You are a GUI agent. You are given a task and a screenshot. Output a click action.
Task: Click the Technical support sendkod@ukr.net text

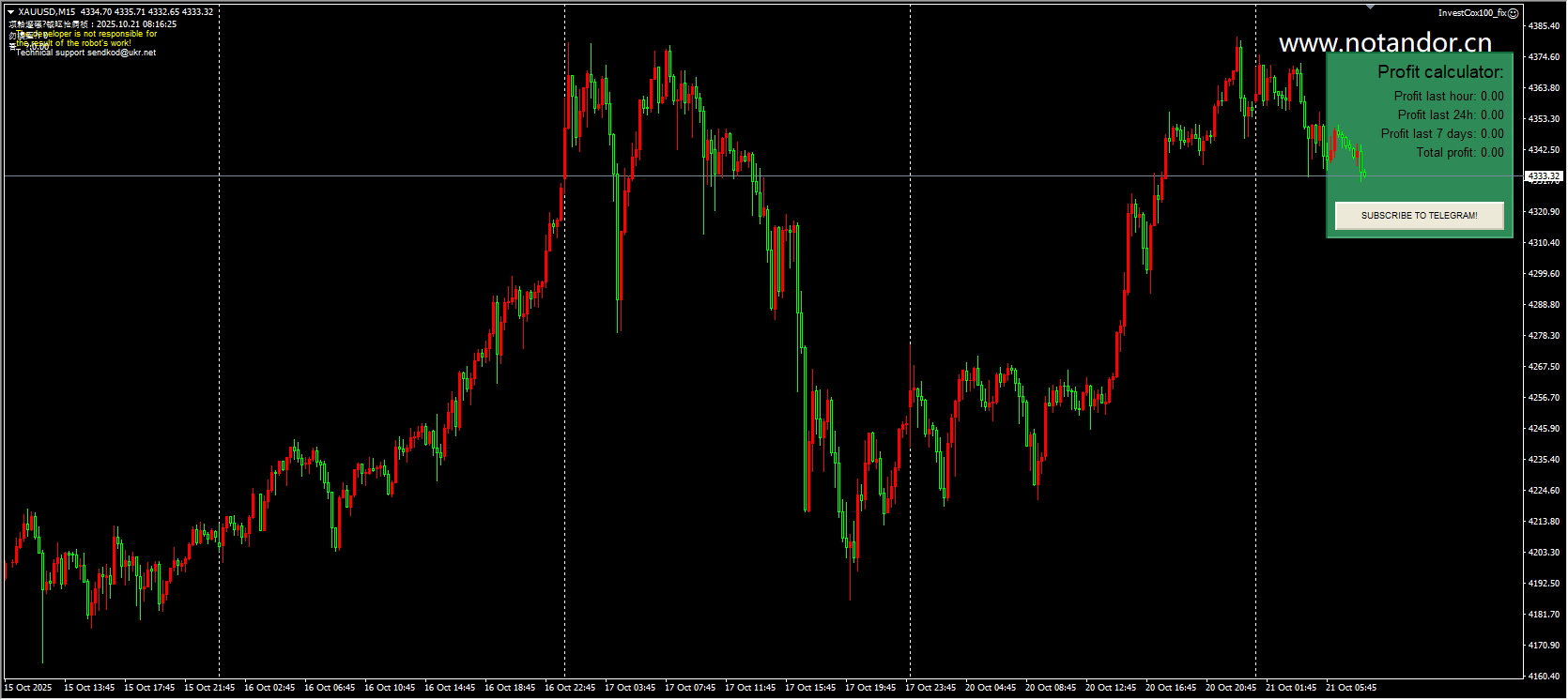point(85,53)
